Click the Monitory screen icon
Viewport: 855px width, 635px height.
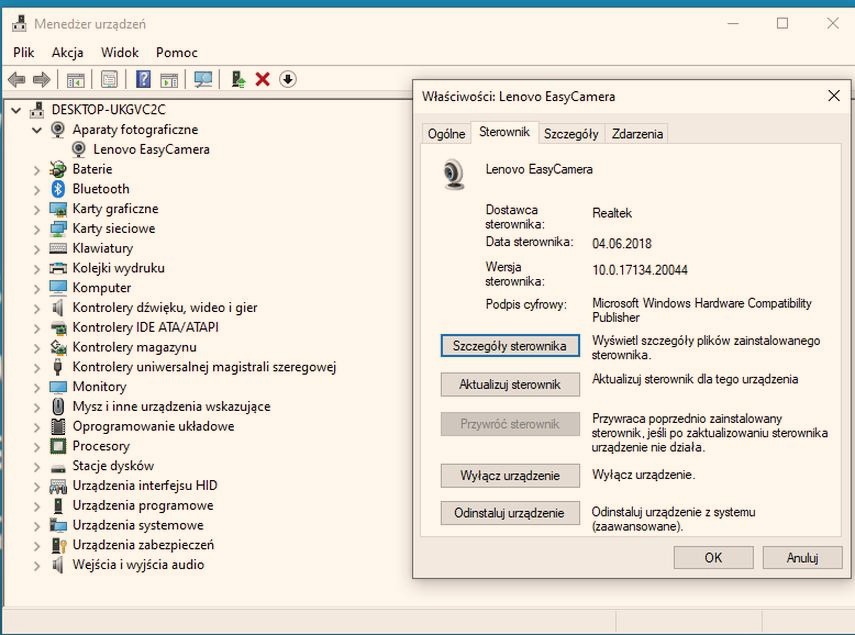click(58, 386)
